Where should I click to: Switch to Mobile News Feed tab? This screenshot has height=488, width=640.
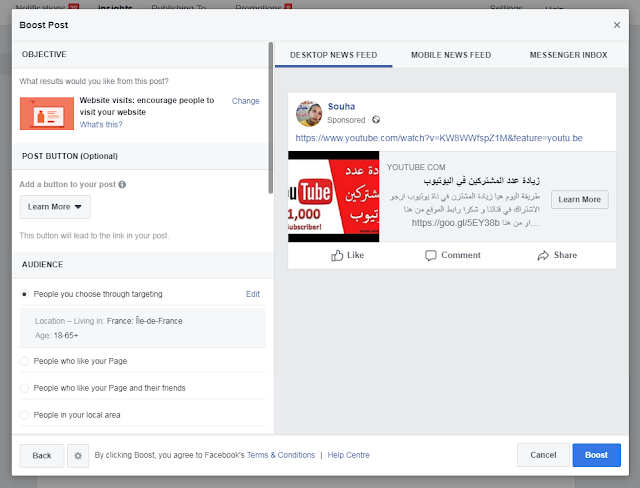(x=451, y=55)
